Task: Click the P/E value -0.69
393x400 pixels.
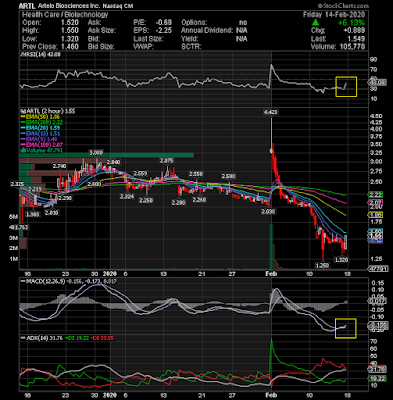Action: tap(164, 23)
